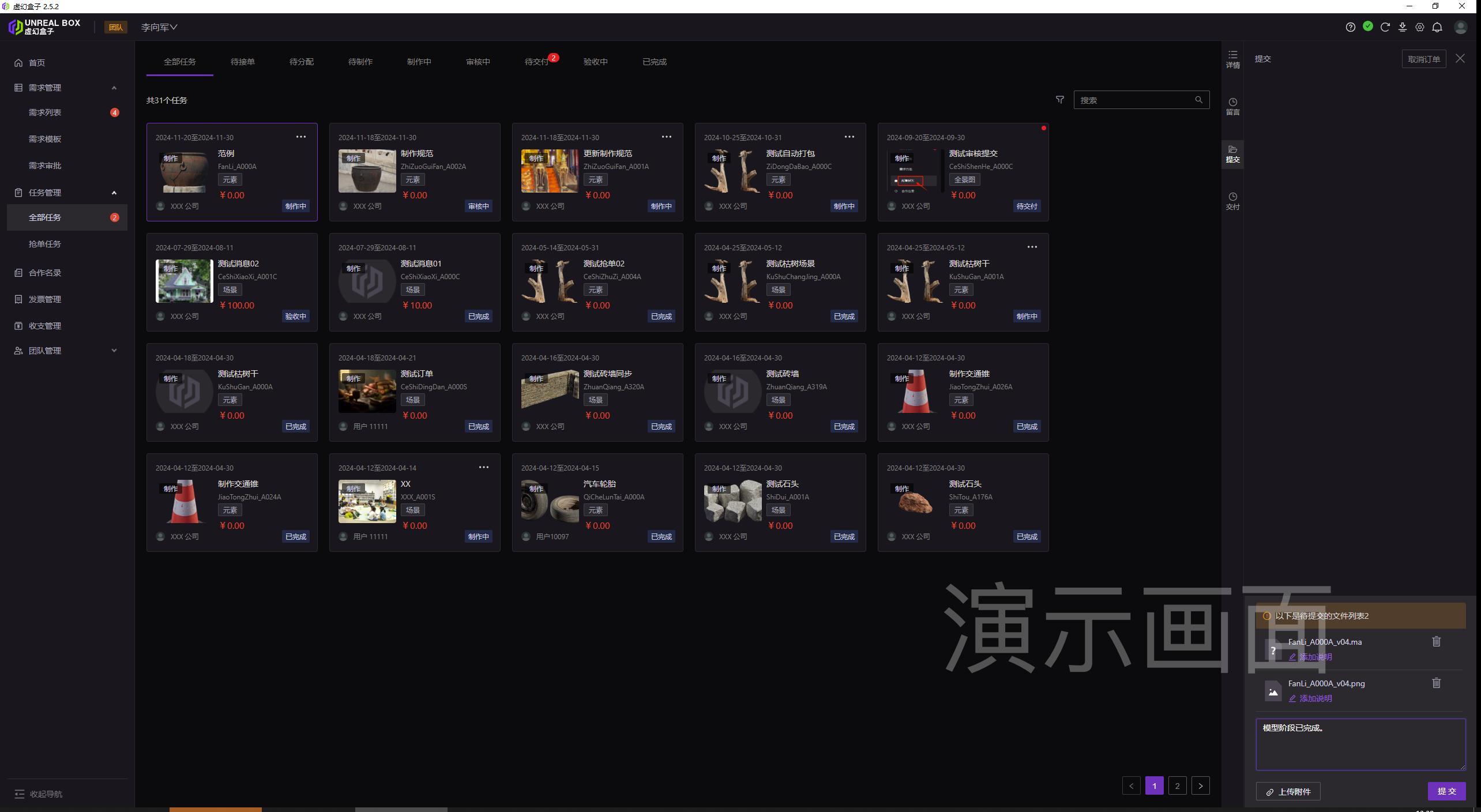
Task: Refresh using the circular arrow icon
Action: (x=1385, y=27)
